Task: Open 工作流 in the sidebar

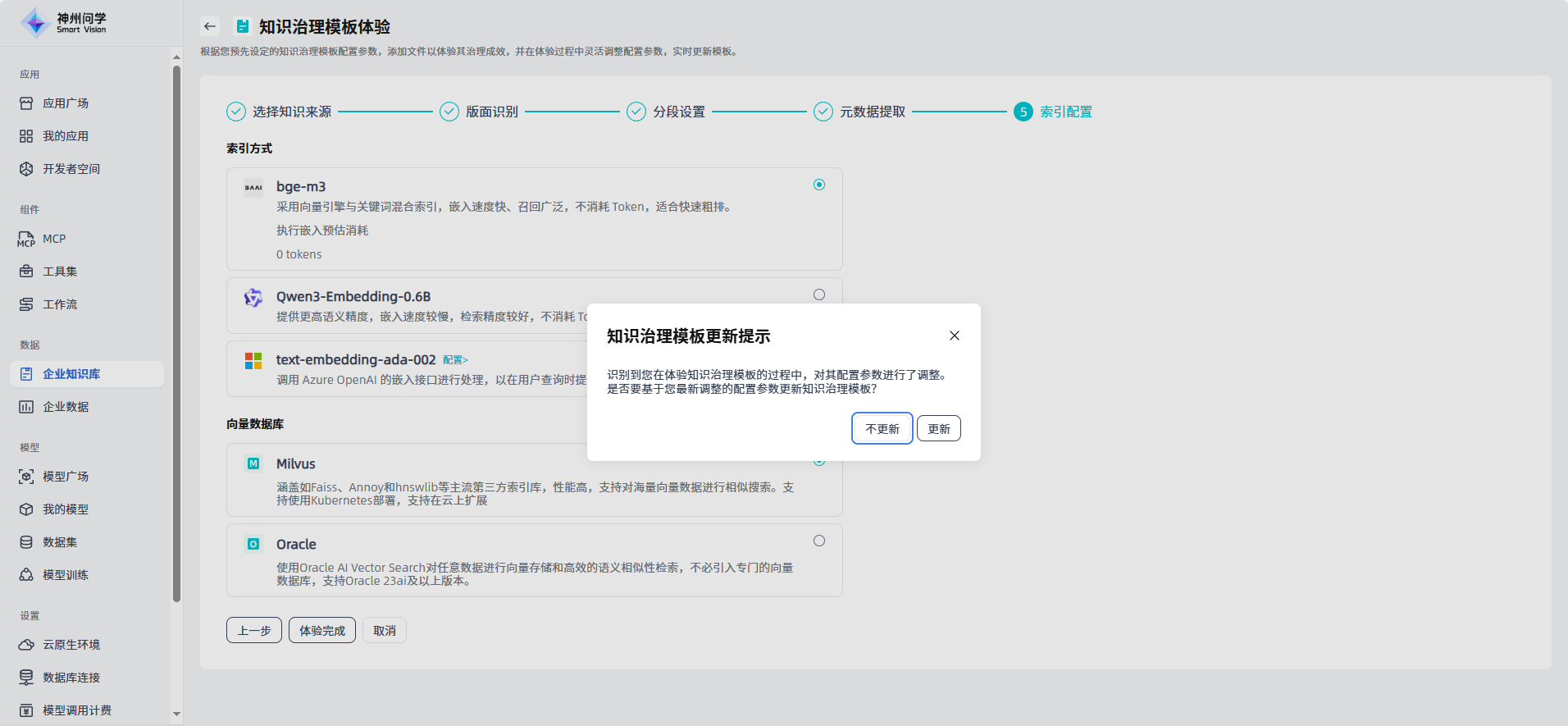Action: coord(60,304)
